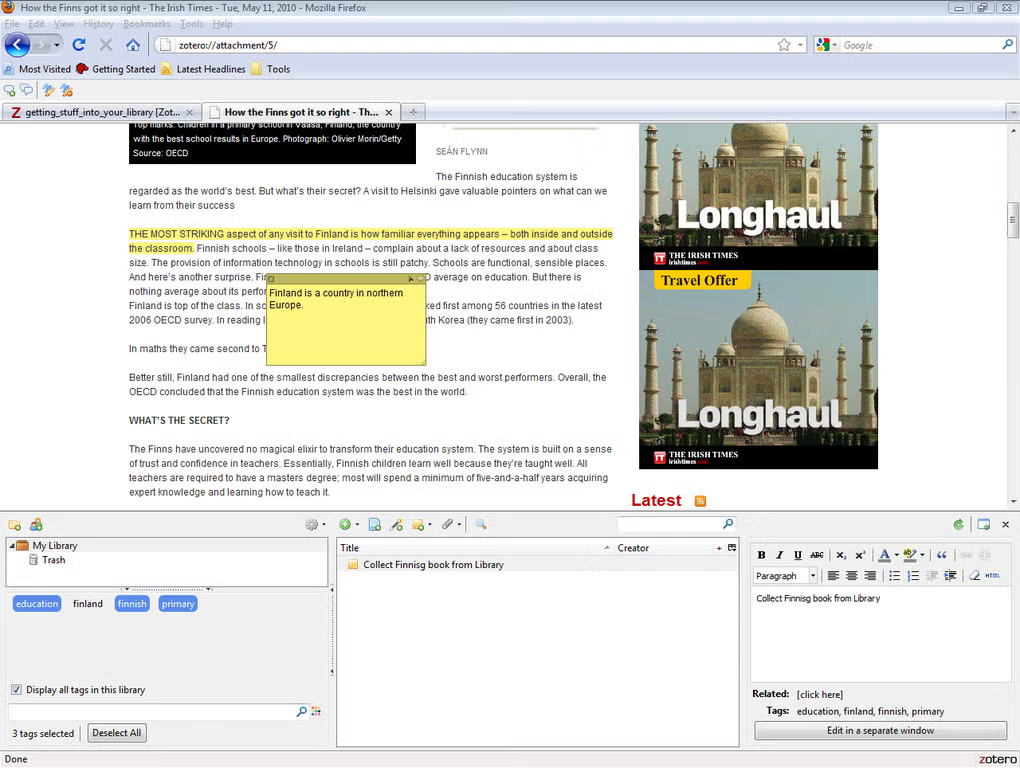Click the Zotero sync refresh icon
The width and height of the screenshot is (1020, 768).
[959, 525]
